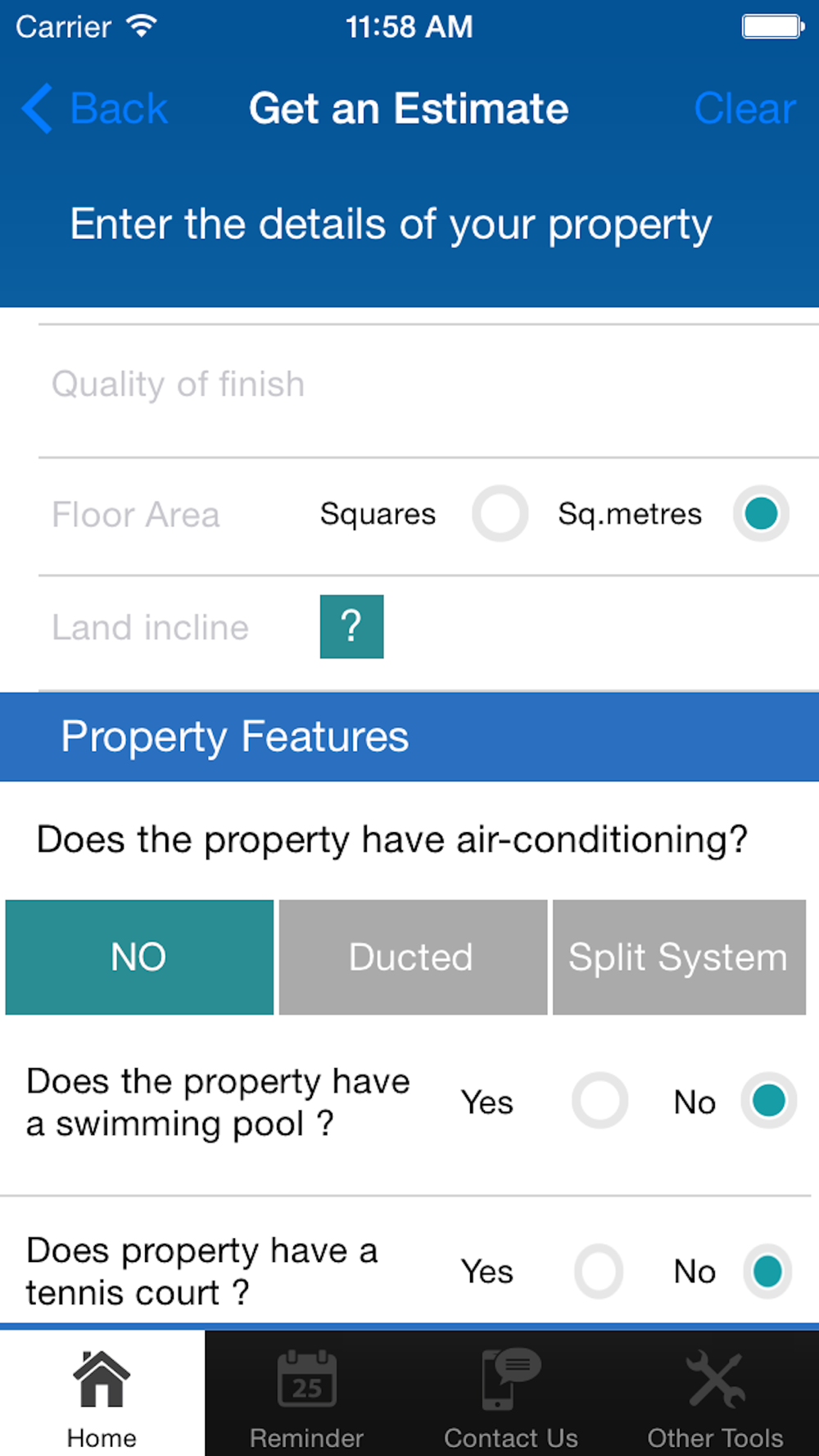Viewport: 819px width, 1456px height.
Task: Open Other Tools wrench icon
Action: pyautogui.click(x=716, y=1380)
